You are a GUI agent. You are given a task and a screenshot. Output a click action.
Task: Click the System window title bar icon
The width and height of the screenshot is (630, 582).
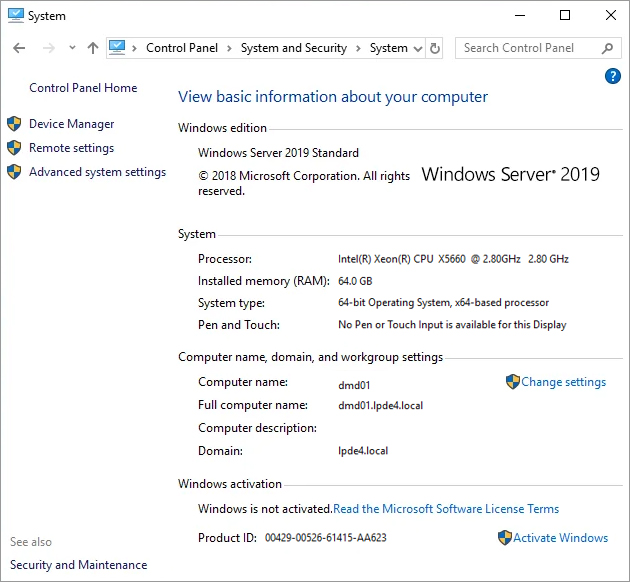coord(16,16)
